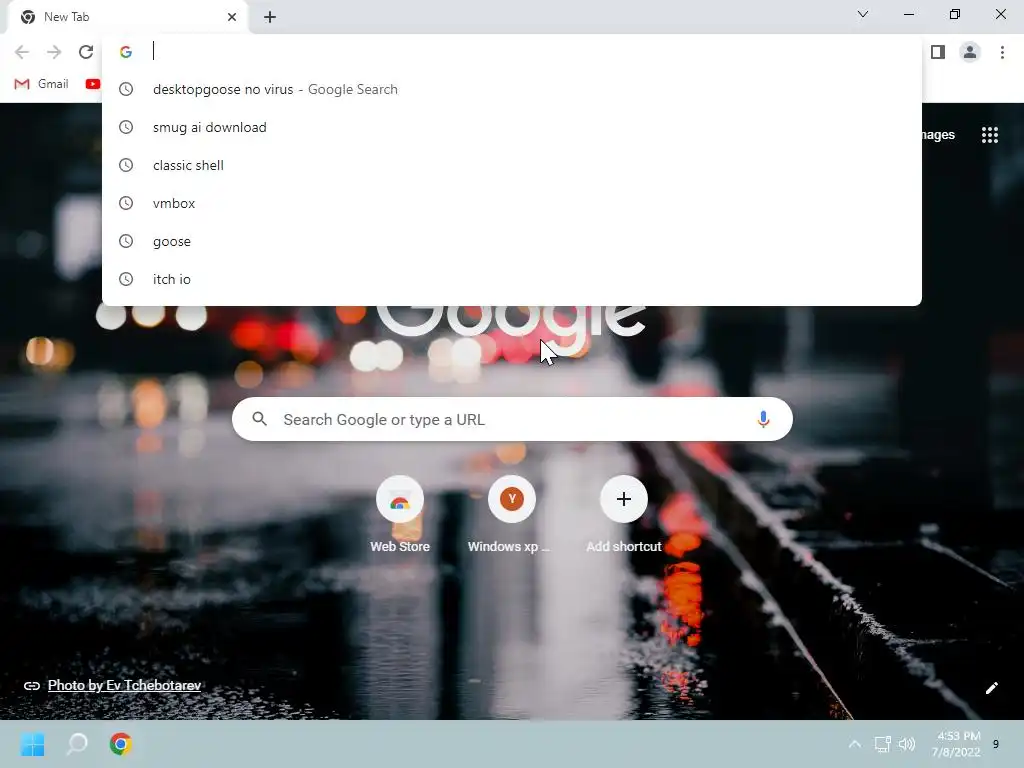
Task: Open taskbar Search
Action: pos(77,744)
